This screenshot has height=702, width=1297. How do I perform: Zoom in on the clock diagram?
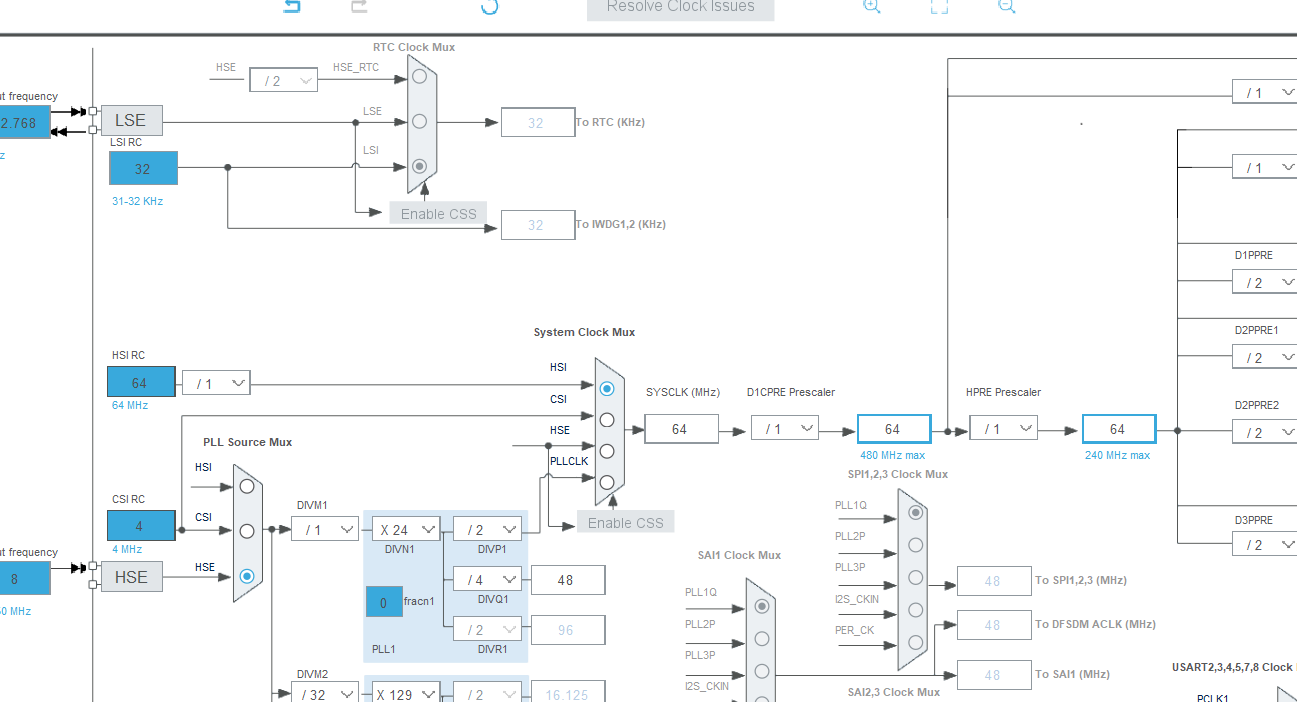point(872,6)
